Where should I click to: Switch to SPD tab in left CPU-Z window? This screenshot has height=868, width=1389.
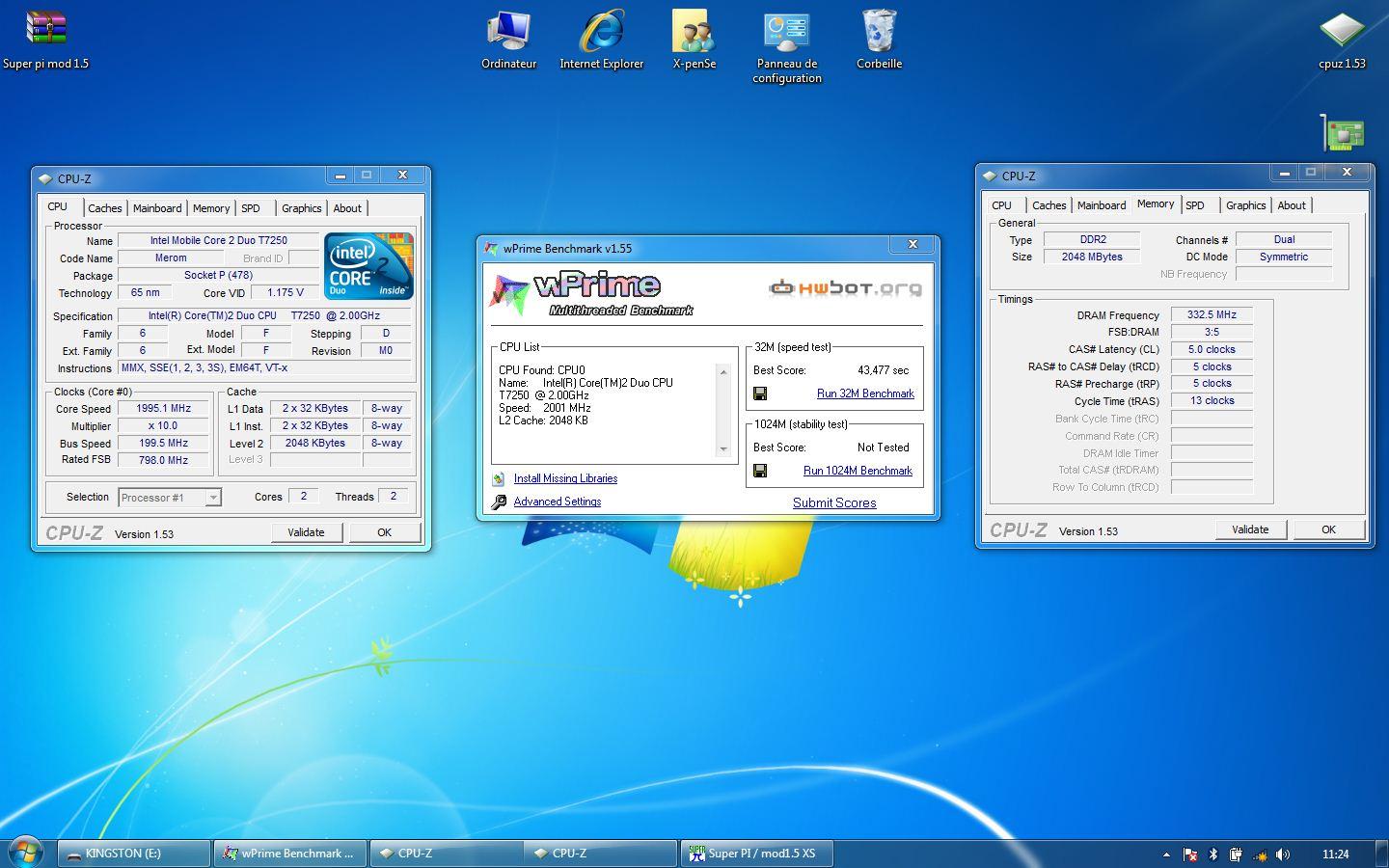tap(251, 208)
